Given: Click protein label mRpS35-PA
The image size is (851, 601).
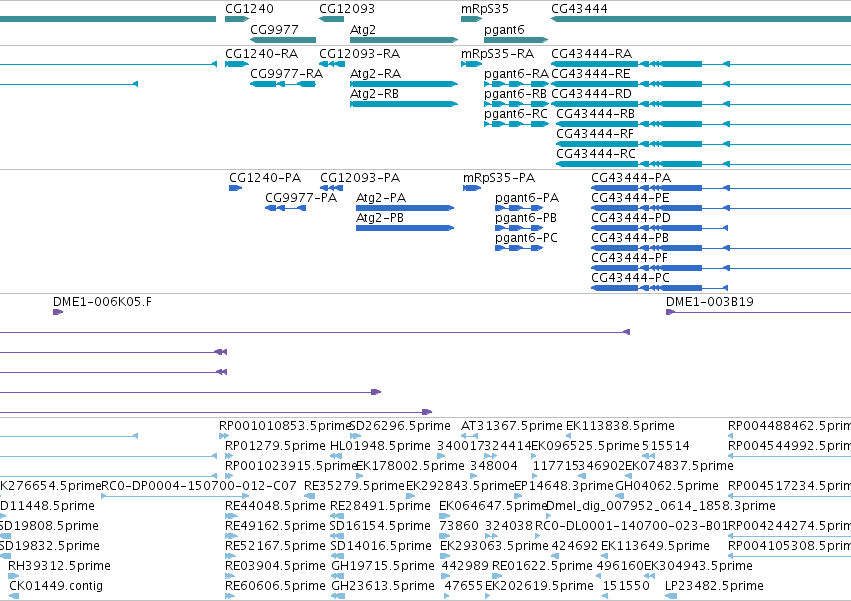Looking at the screenshot, I should [499, 178].
